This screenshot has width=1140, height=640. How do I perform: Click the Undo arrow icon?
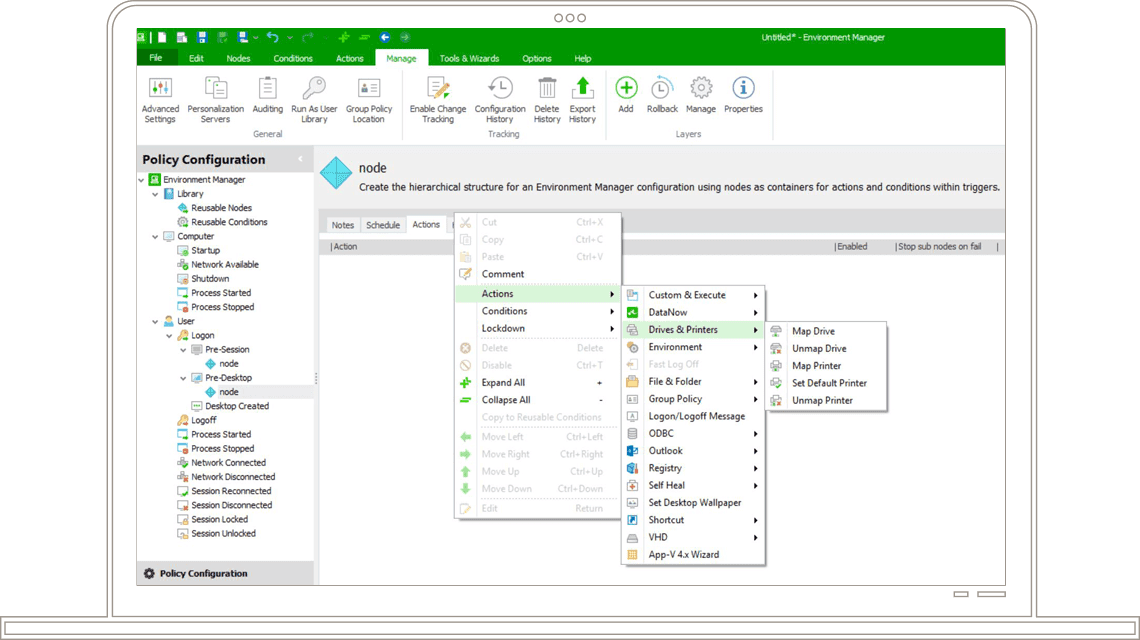click(273, 37)
